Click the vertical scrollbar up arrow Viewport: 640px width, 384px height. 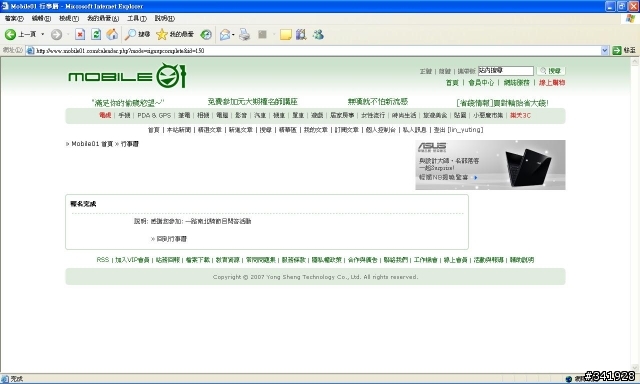[635, 62]
